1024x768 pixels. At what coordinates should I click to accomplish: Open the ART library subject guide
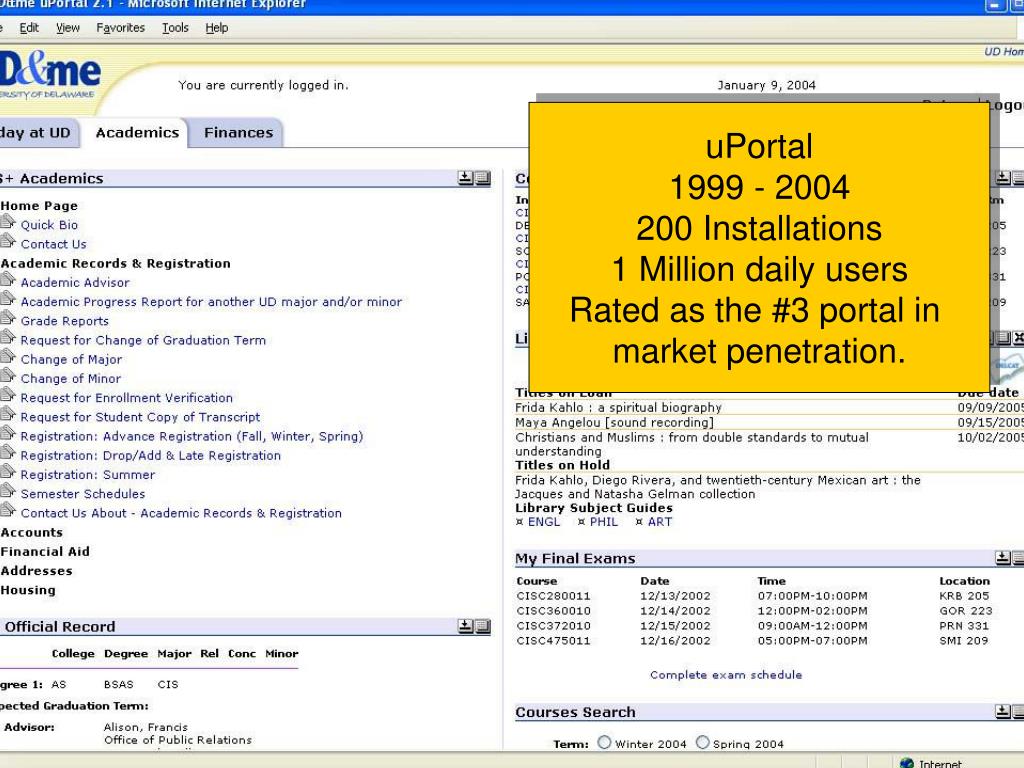pos(660,522)
